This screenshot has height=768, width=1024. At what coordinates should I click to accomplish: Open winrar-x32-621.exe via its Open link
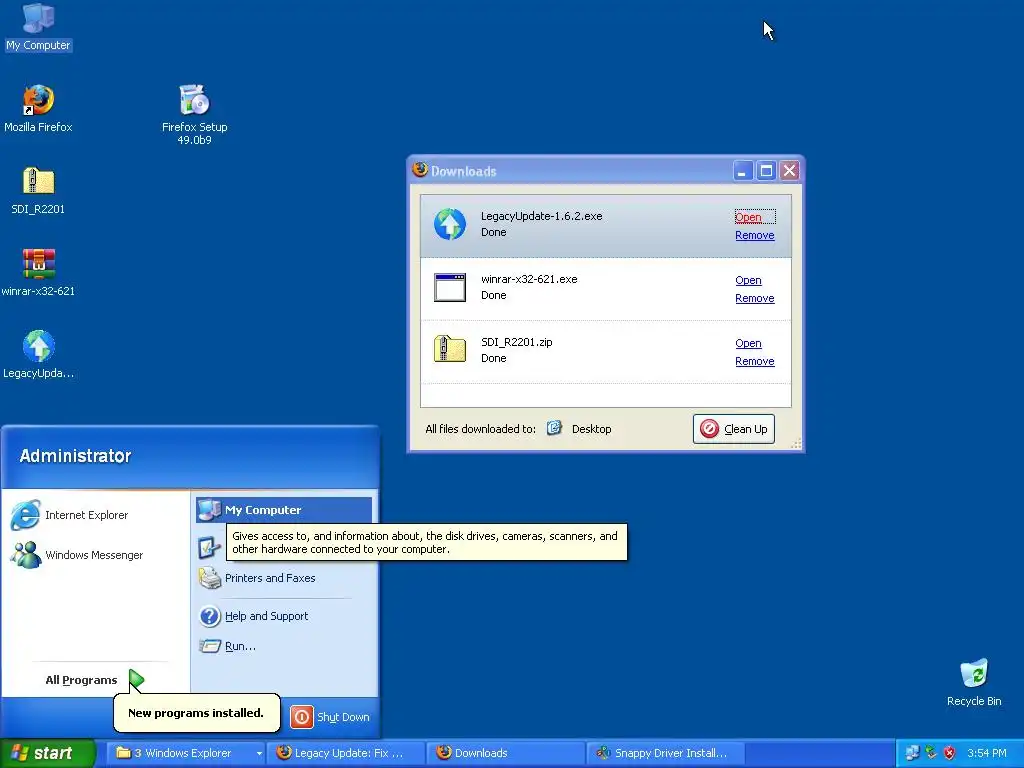[748, 280]
